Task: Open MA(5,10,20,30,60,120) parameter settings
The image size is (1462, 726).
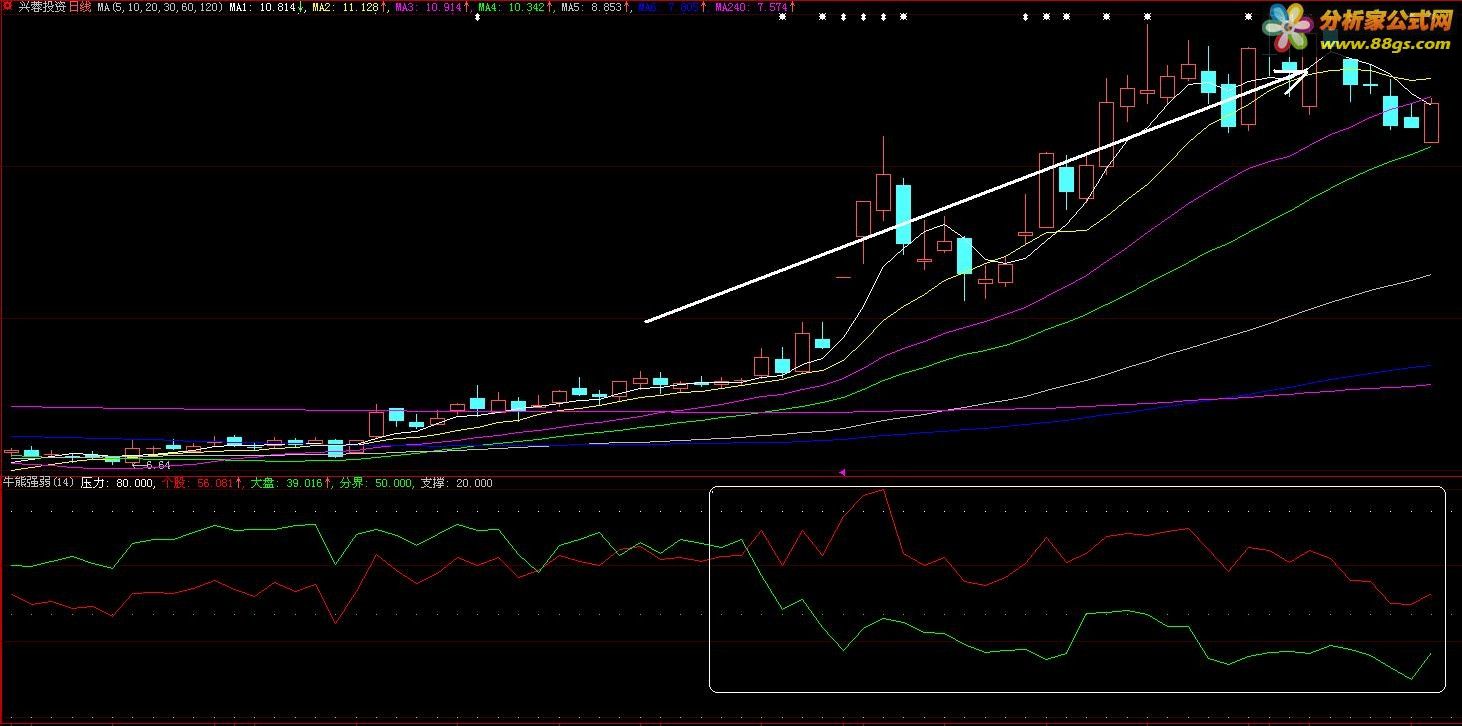Action: point(160,7)
